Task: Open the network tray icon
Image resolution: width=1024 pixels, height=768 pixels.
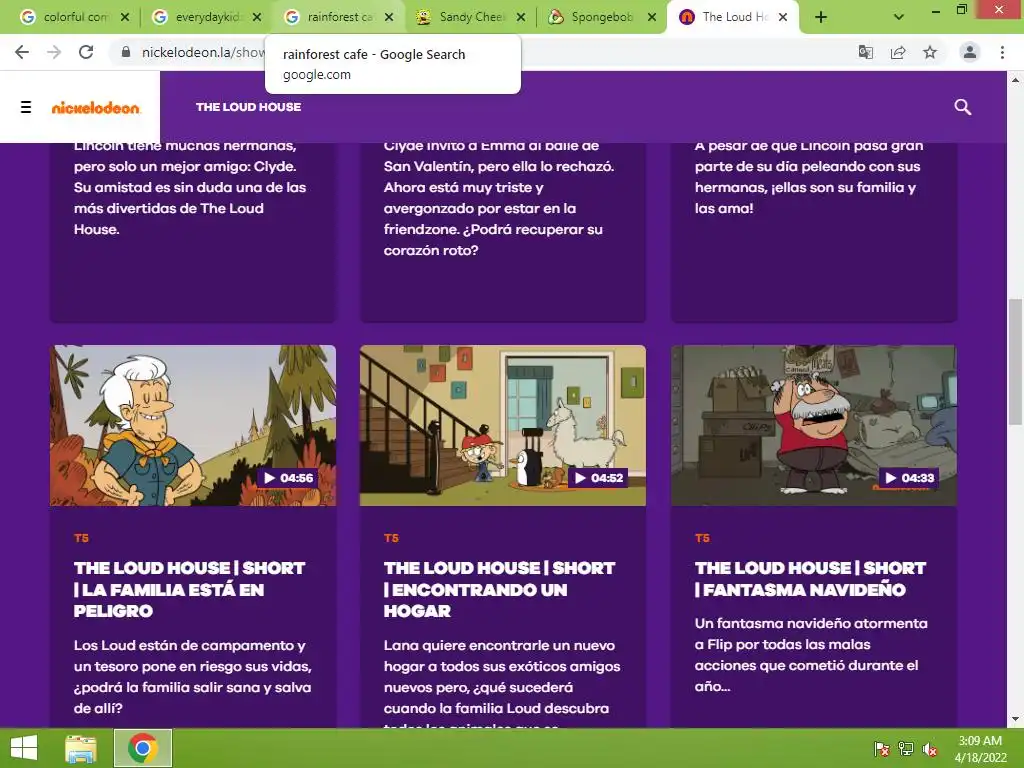Action: [906, 749]
